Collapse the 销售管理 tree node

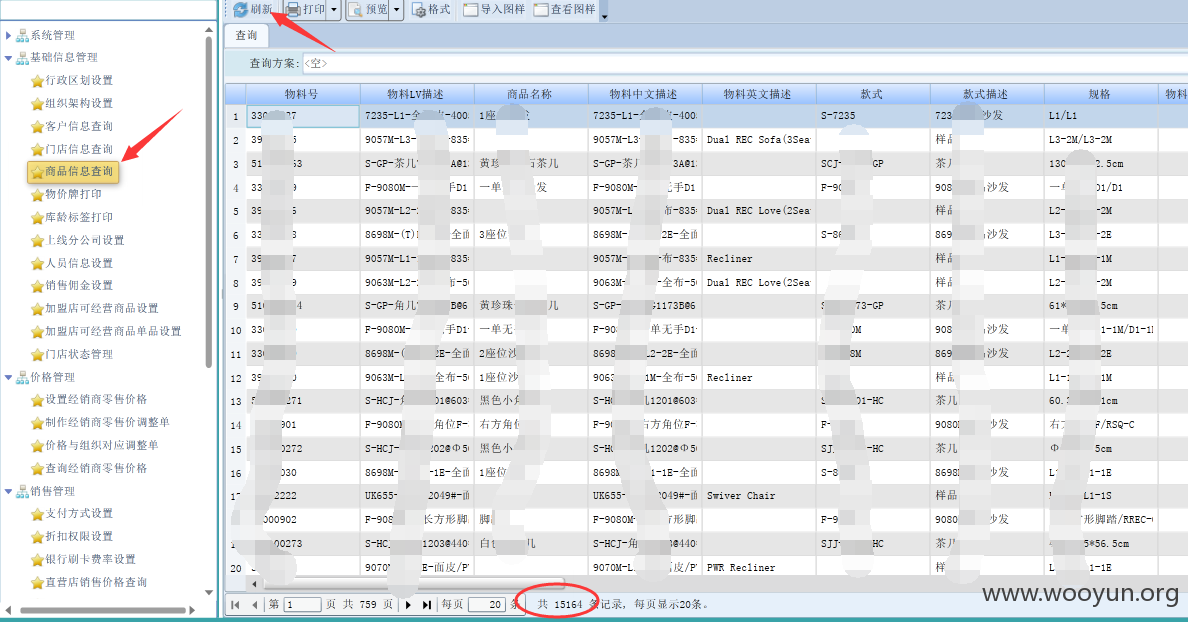[8, 491]
